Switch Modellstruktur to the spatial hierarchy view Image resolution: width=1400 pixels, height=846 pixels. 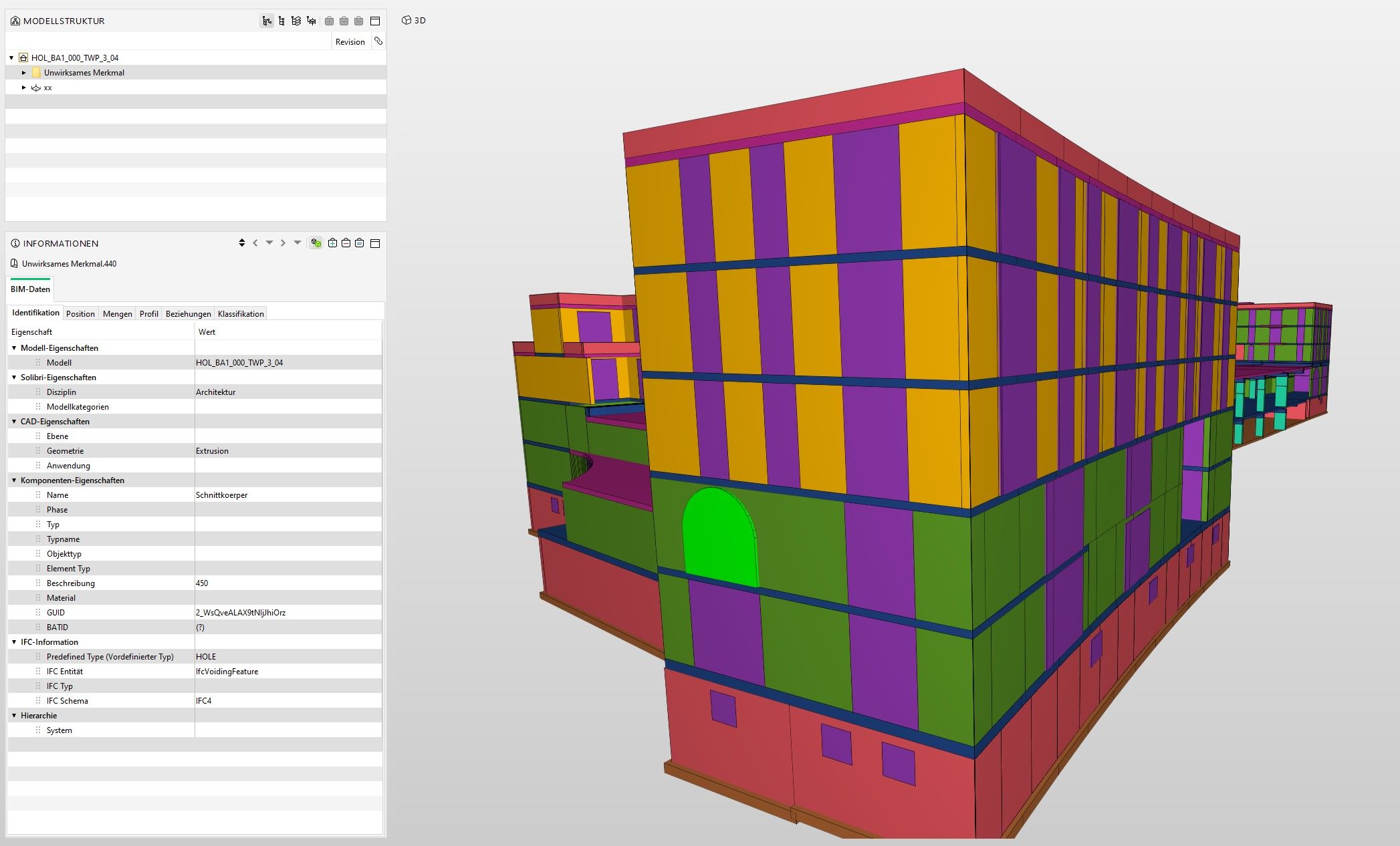click(312, 21)
